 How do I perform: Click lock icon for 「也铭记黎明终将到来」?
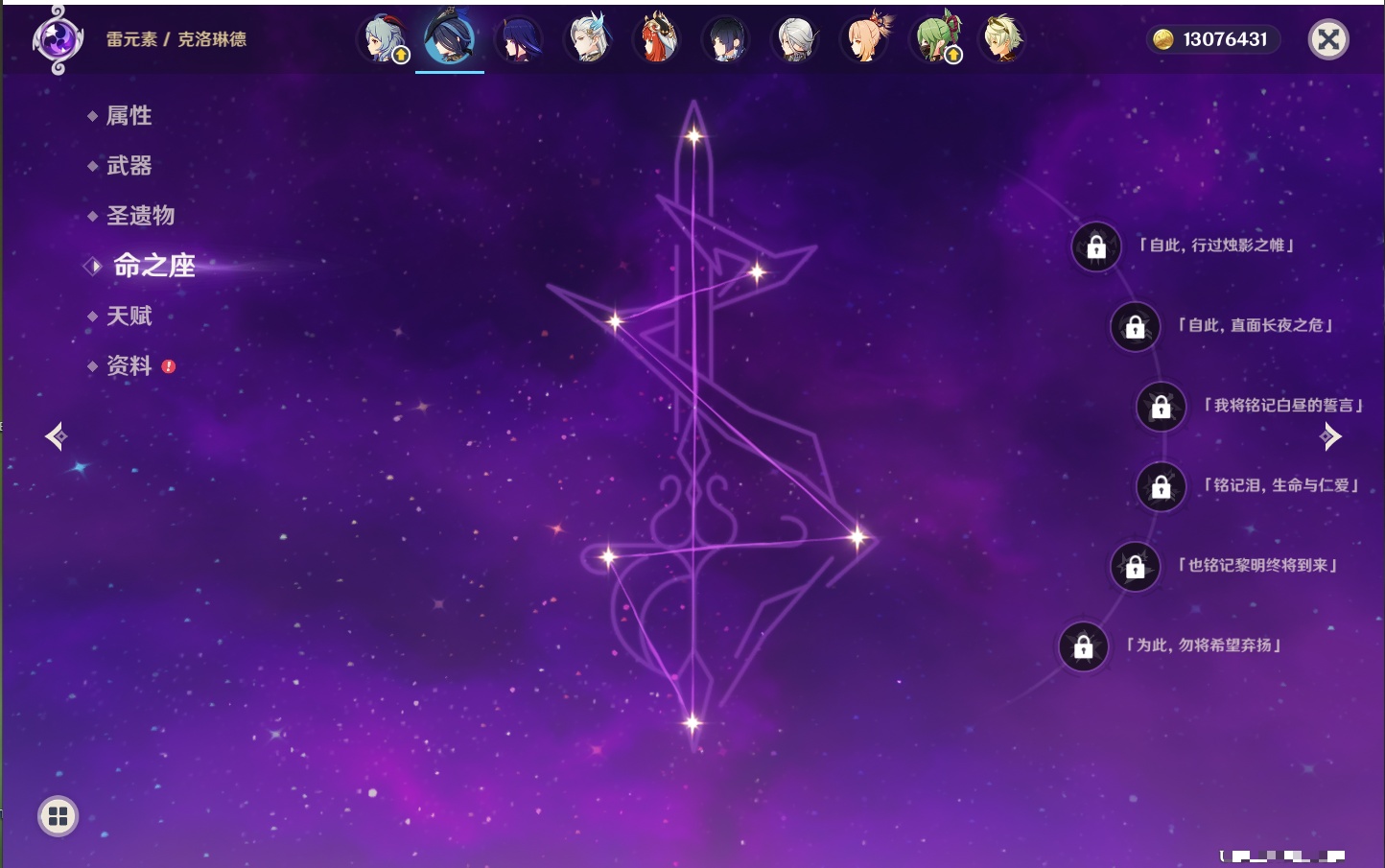coord(1135,567)
